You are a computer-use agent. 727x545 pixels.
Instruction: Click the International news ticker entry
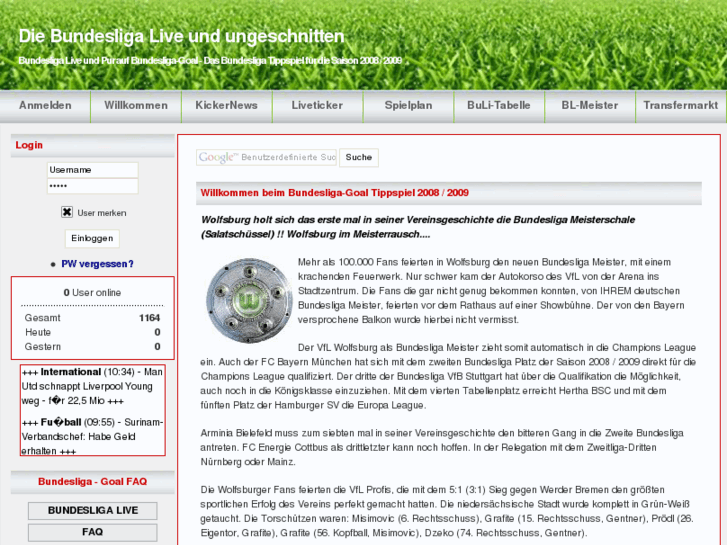point(92,386)
